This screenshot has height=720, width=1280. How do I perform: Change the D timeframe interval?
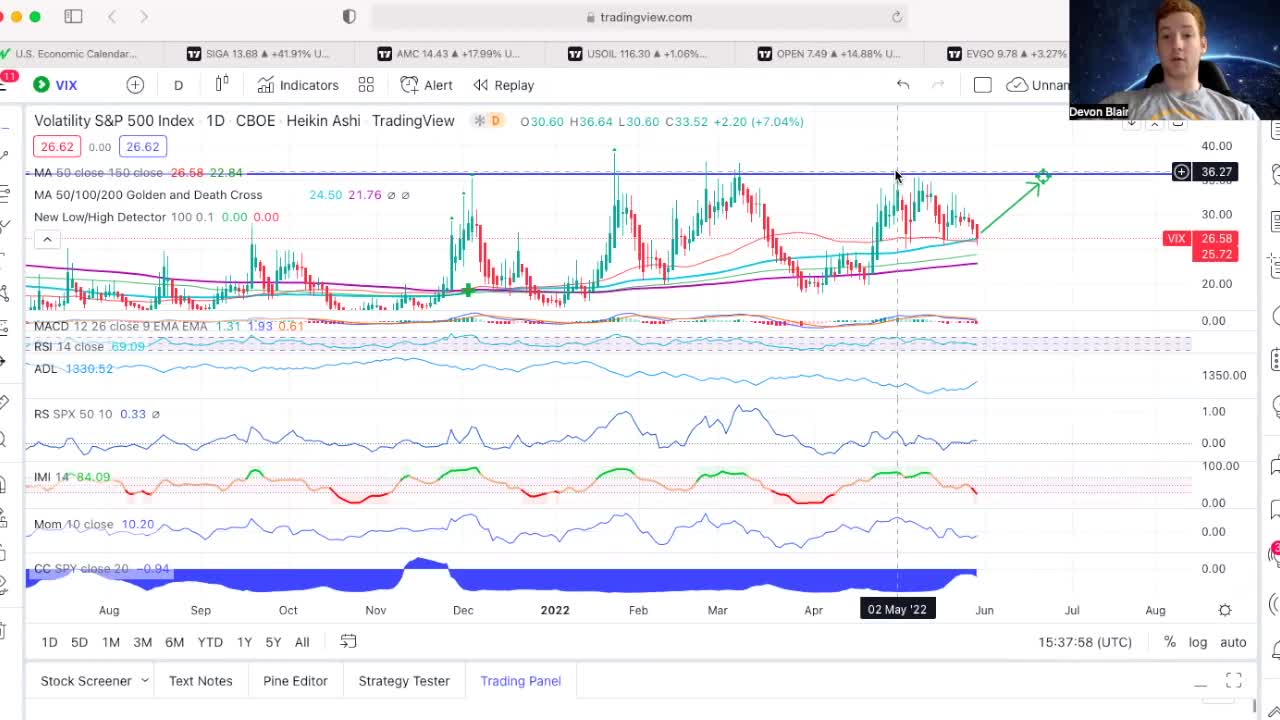pyautogui.click(x=178, y=85)
